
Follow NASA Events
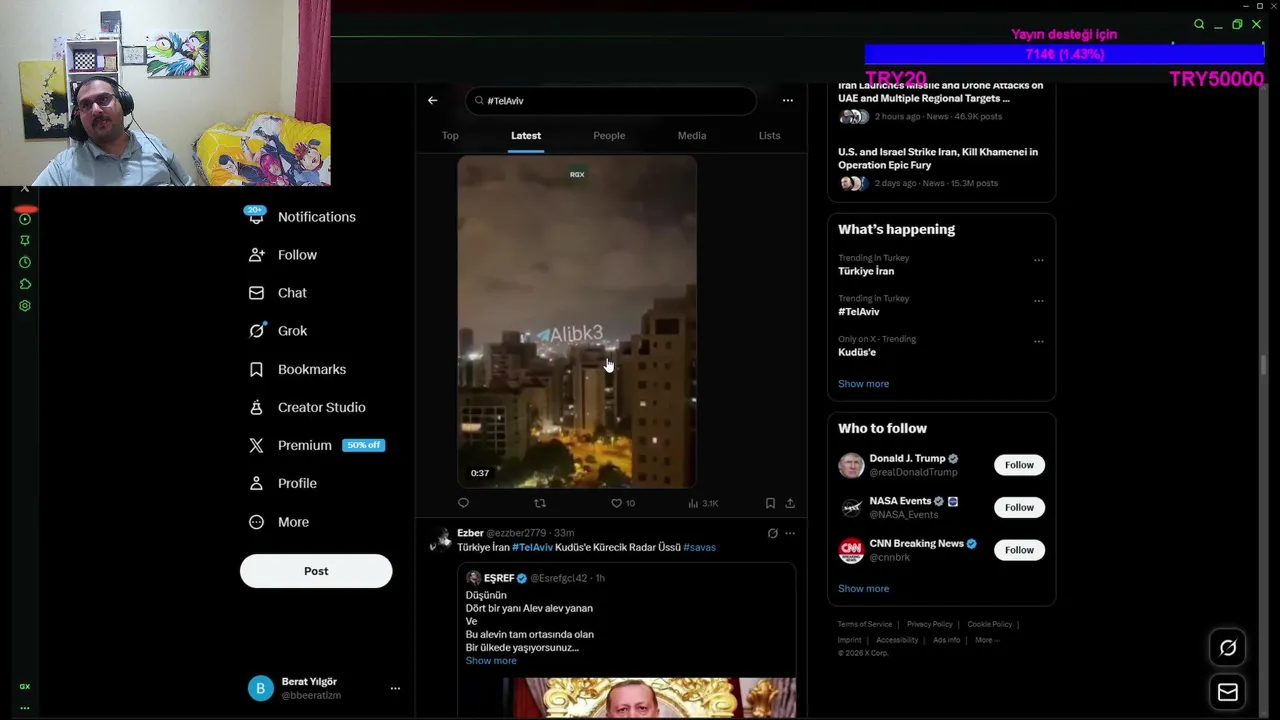click(1019, 507)
